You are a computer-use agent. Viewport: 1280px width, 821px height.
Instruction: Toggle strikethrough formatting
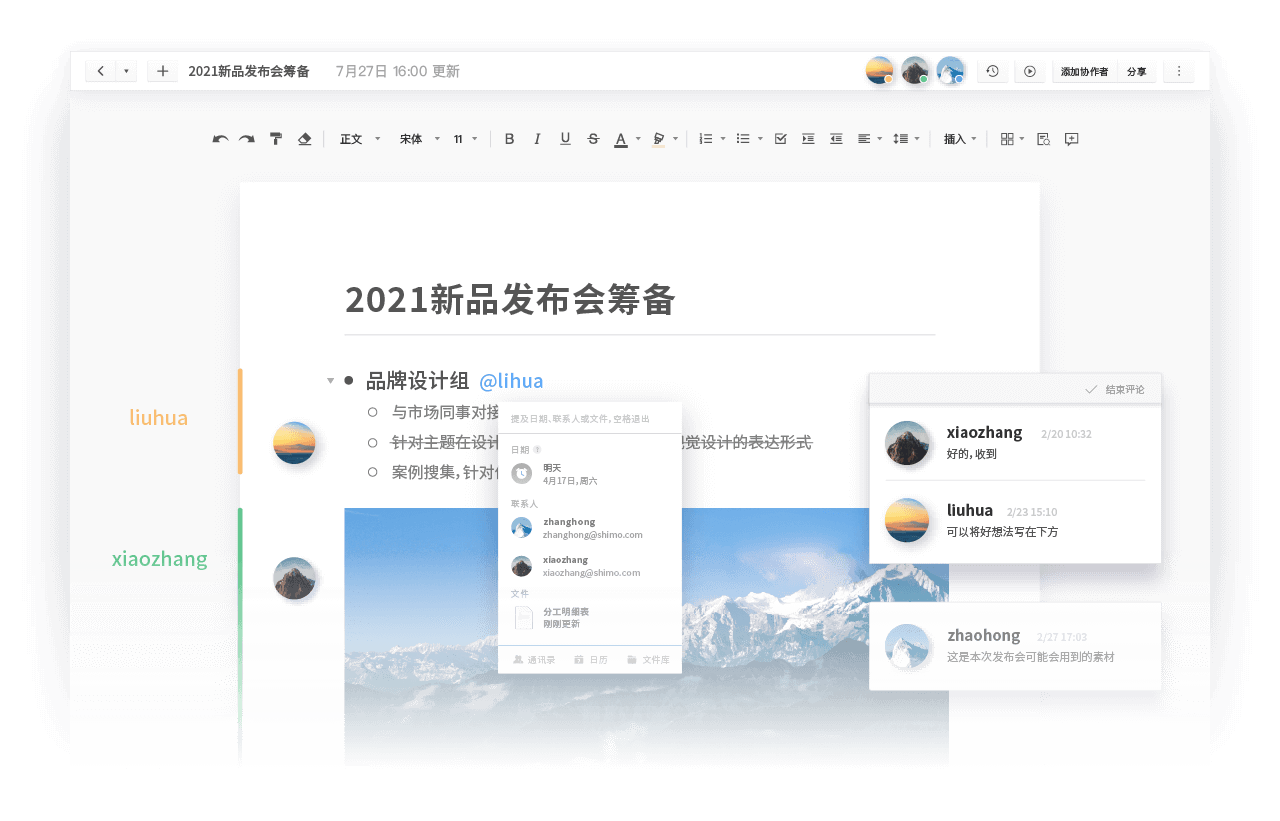[593, 139]
